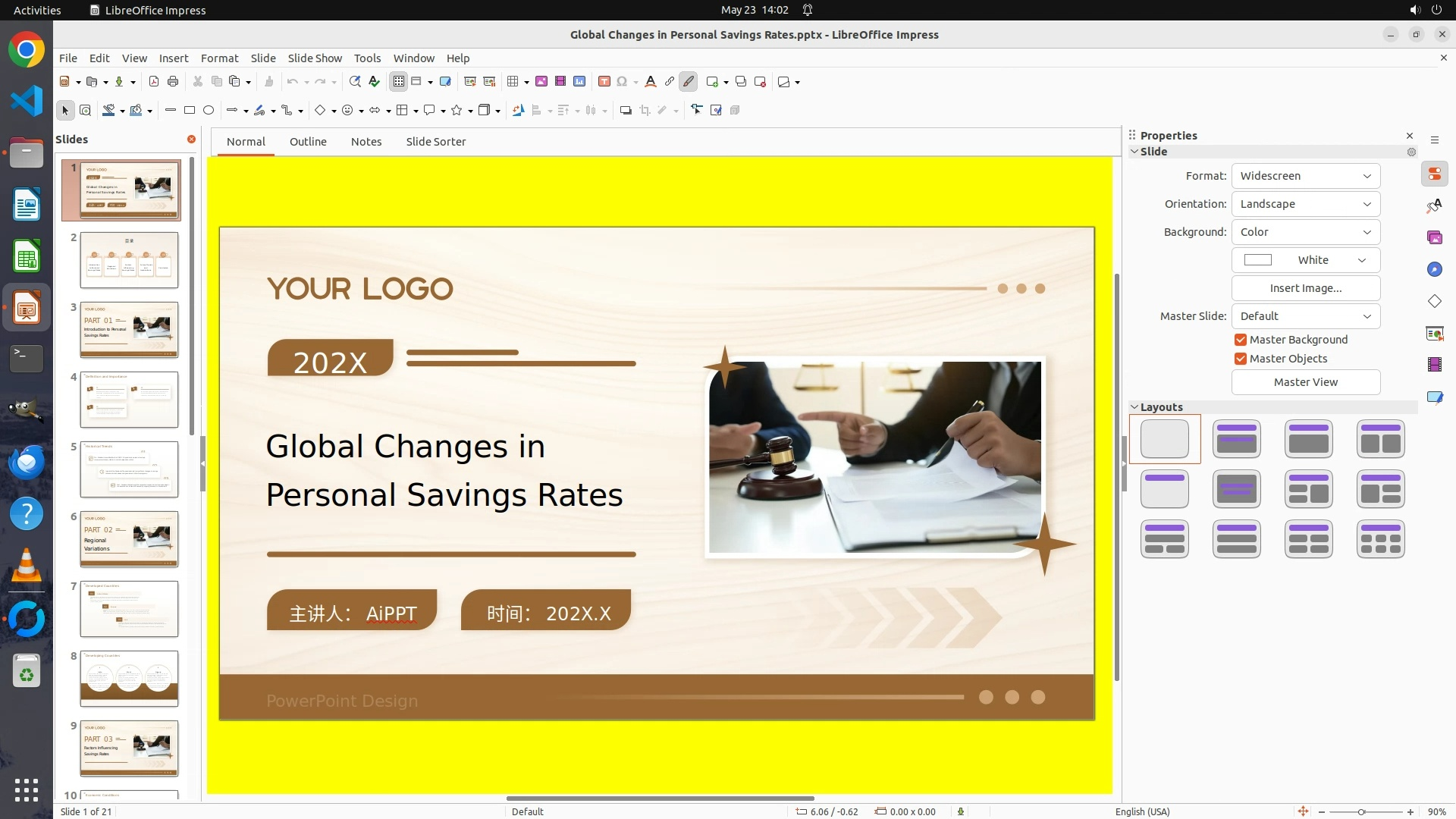Open the sidebar Gallery deck icon

(1434, 238)
